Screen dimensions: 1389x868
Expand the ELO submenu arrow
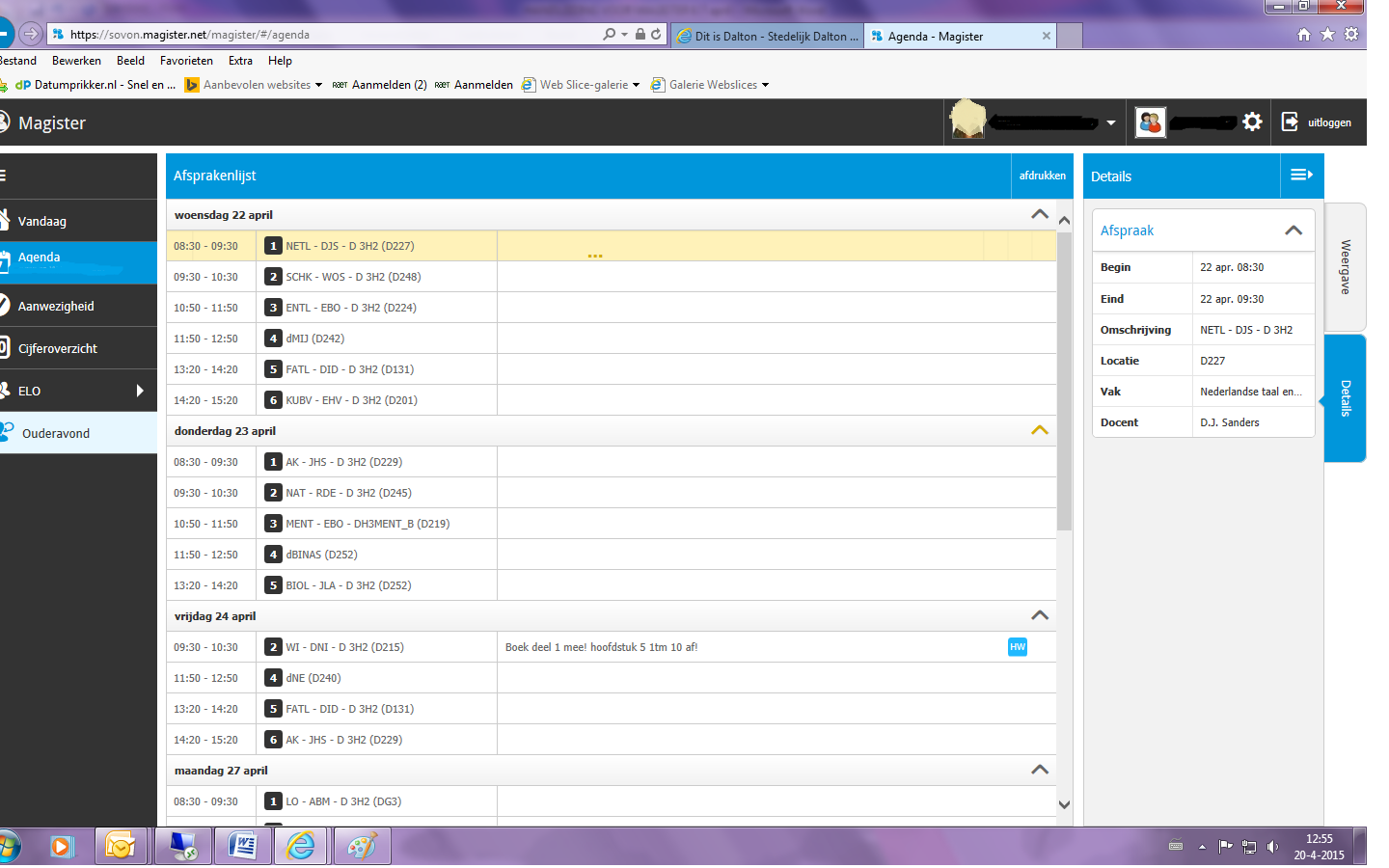[140, 391]
